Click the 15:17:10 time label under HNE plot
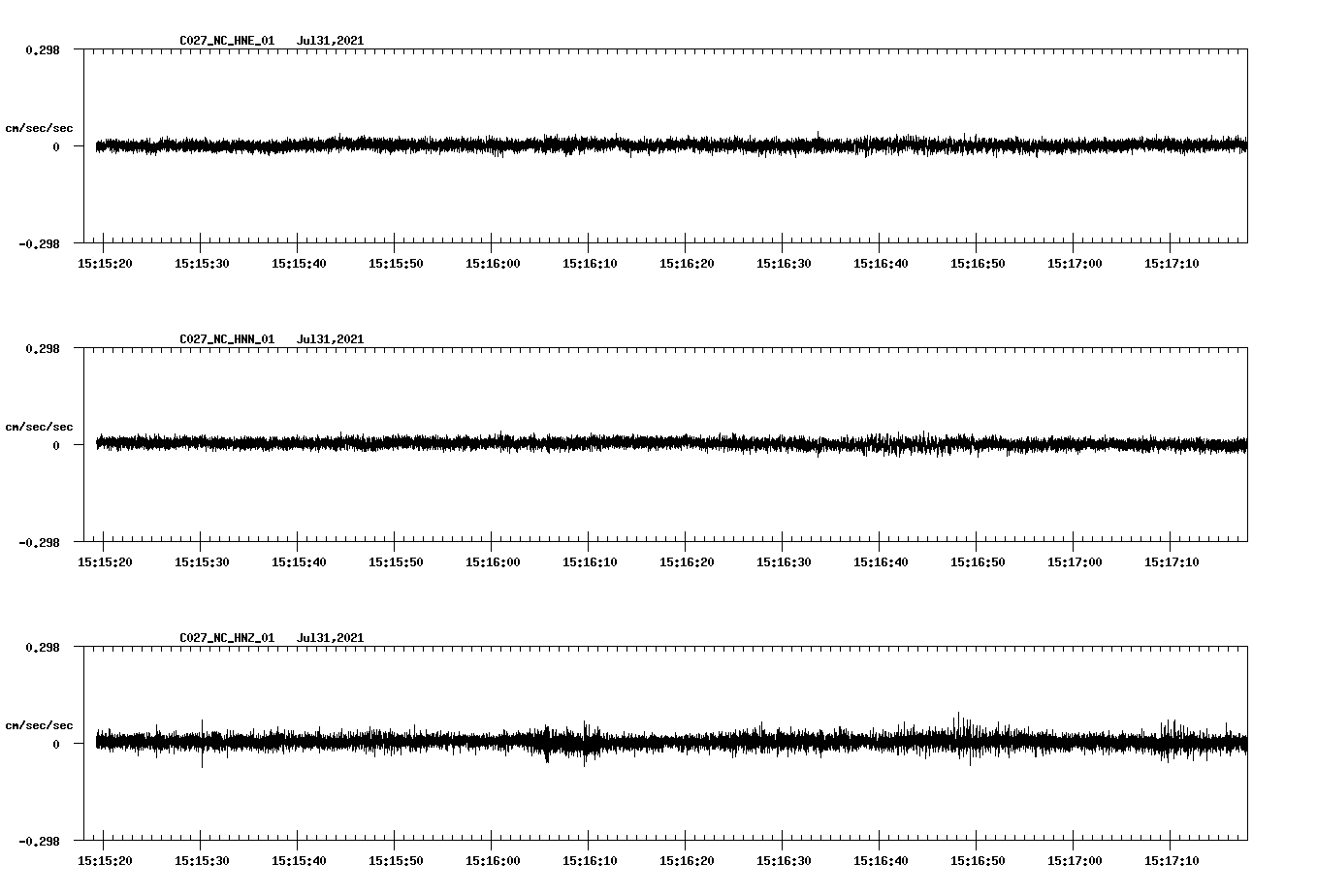 tap(1172, 264)
